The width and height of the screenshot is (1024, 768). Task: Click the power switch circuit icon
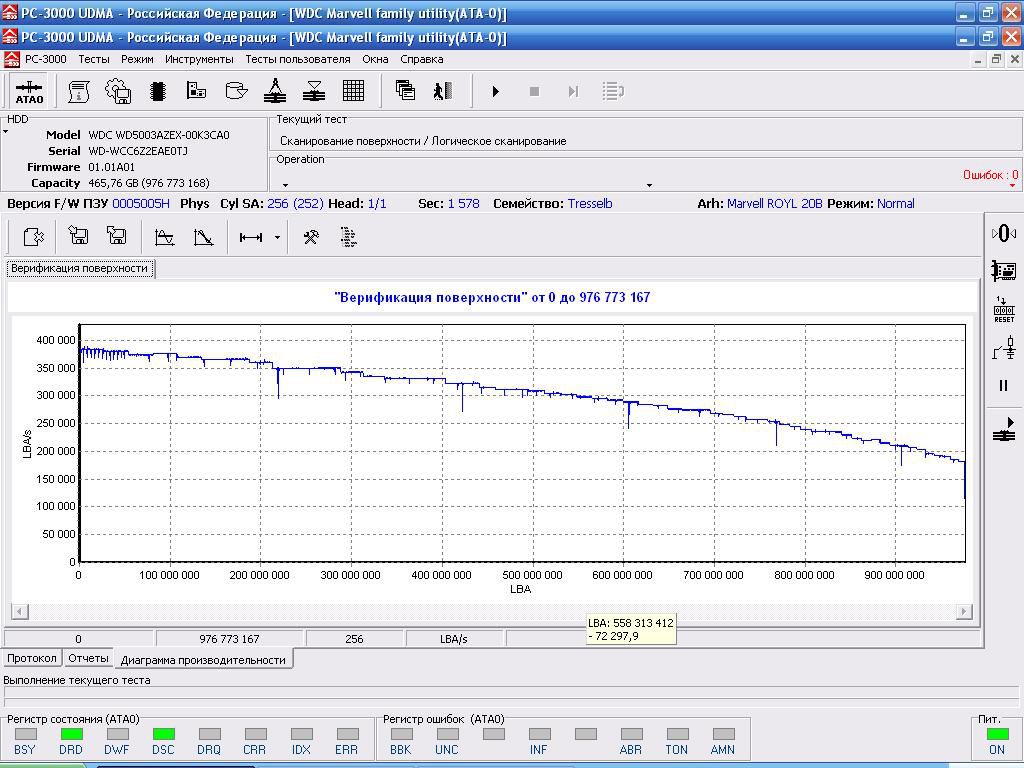click(x=1004, y=348)
